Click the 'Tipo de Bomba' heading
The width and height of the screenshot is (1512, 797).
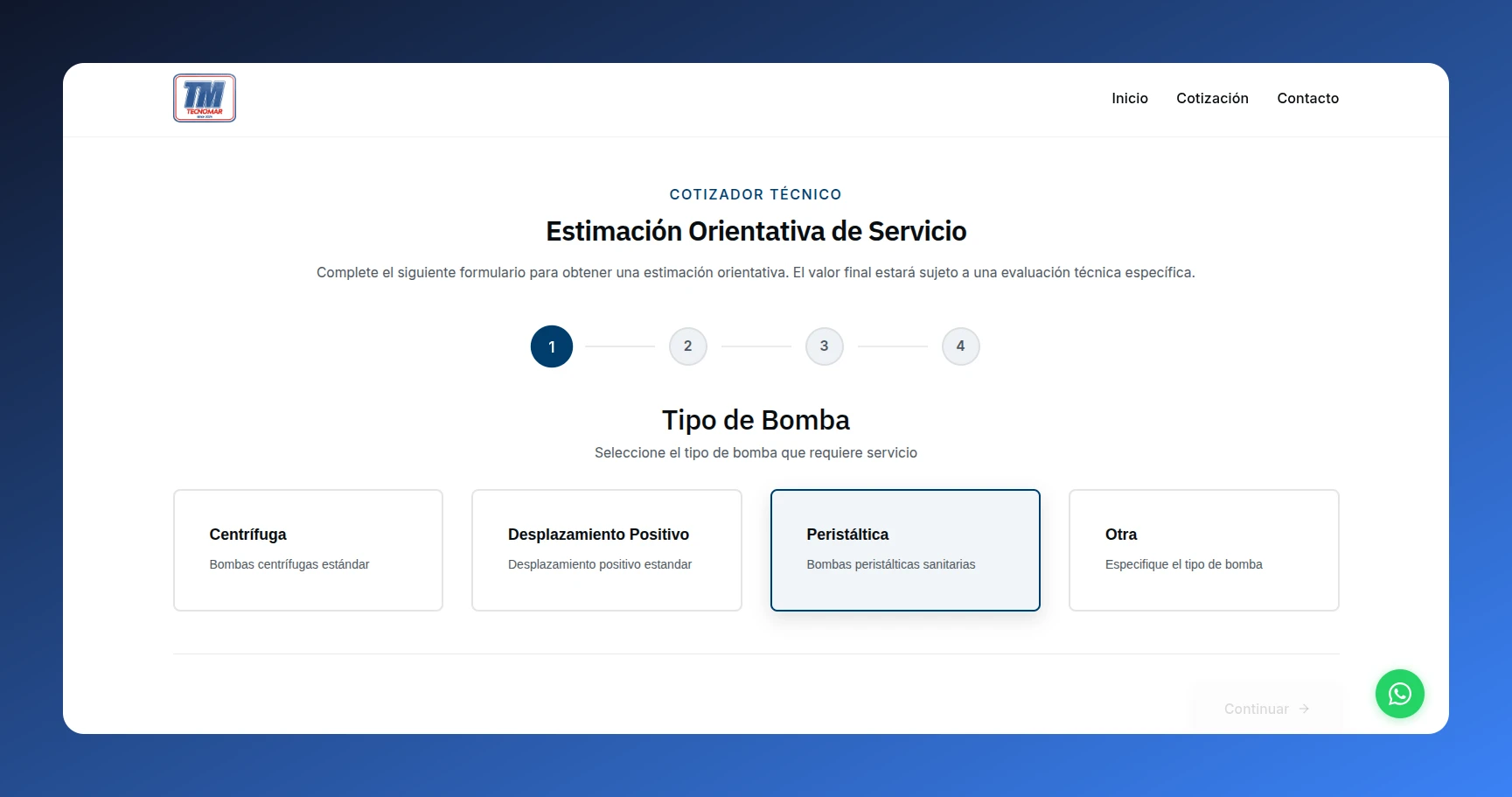tap(756, 420)
